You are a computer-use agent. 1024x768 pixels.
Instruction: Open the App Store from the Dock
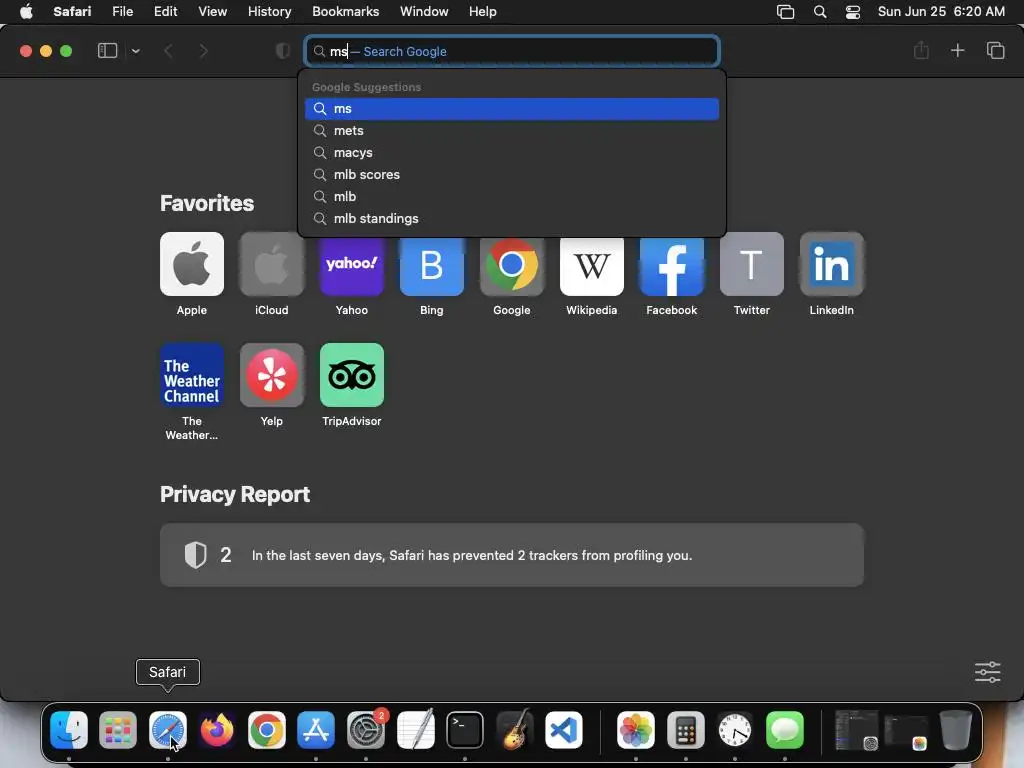tap(316, 730)
